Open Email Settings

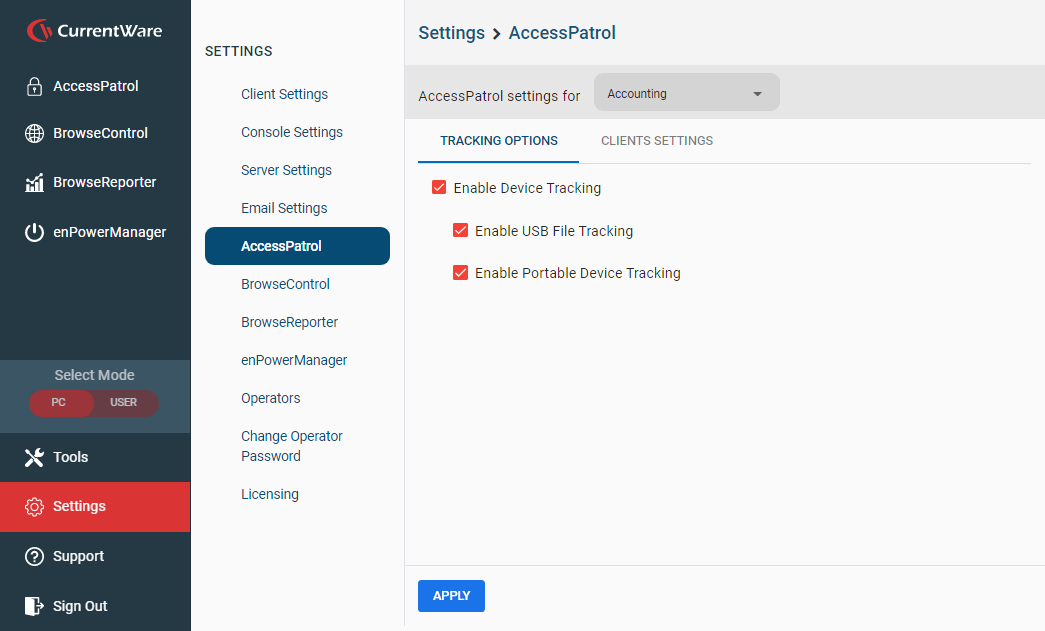click(285, 209)
